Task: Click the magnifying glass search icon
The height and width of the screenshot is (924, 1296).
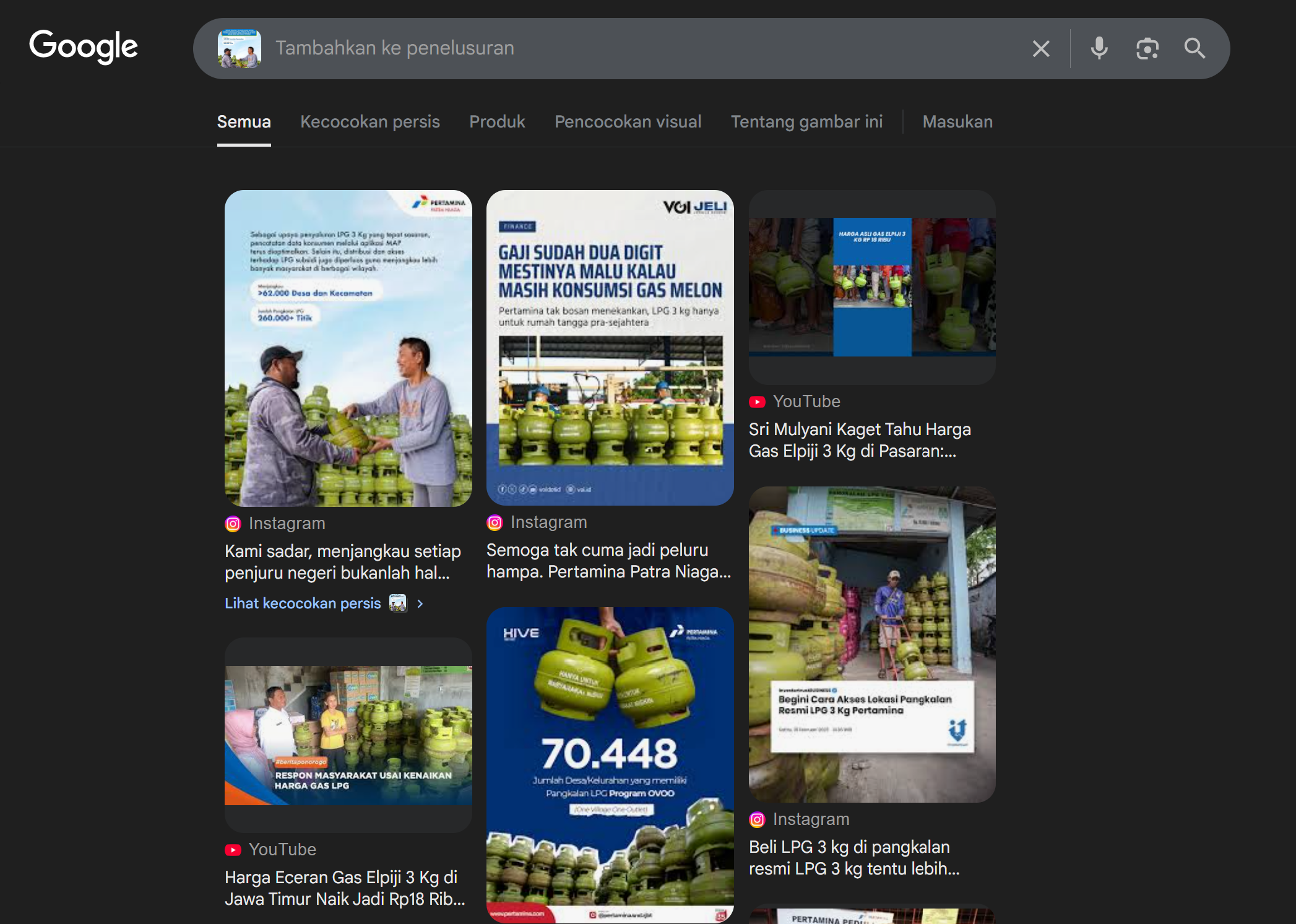Action: 1194,48
